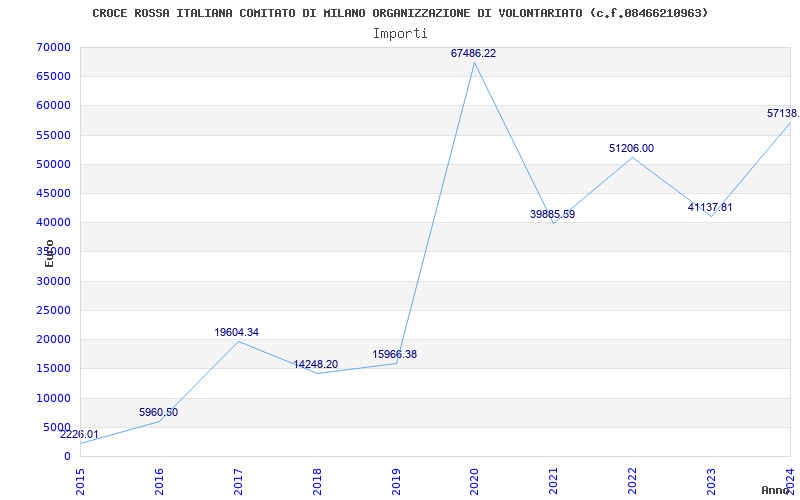Click the data label 2226.01
Viewport: 800px width, 500px height.
(79, 434)
